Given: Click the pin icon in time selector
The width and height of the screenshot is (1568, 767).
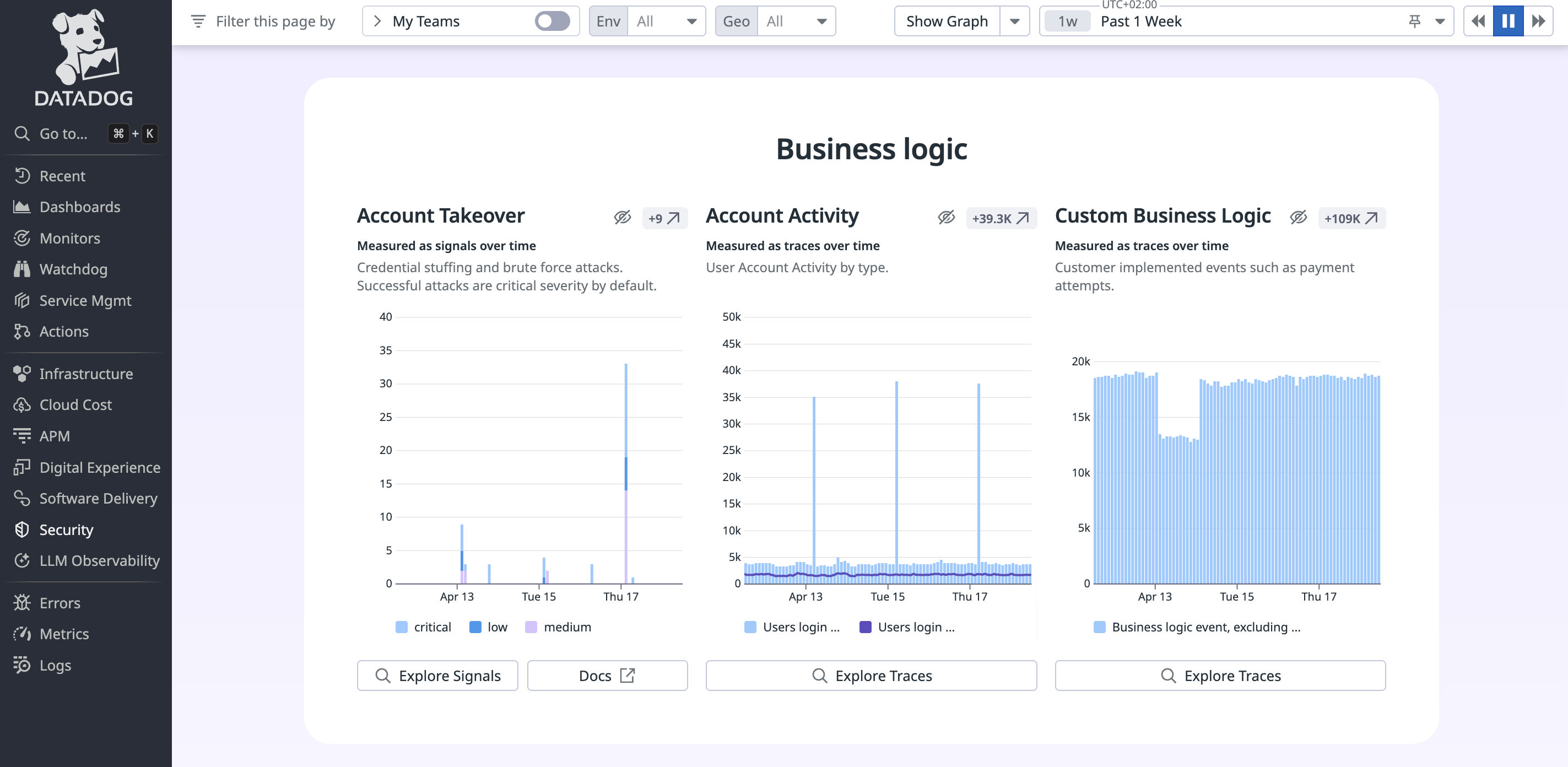Looking at the screenshot, I should 1414,21.
